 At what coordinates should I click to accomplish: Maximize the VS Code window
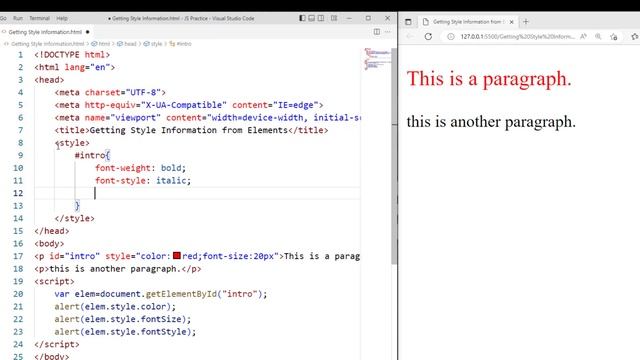tap(368, 18)
